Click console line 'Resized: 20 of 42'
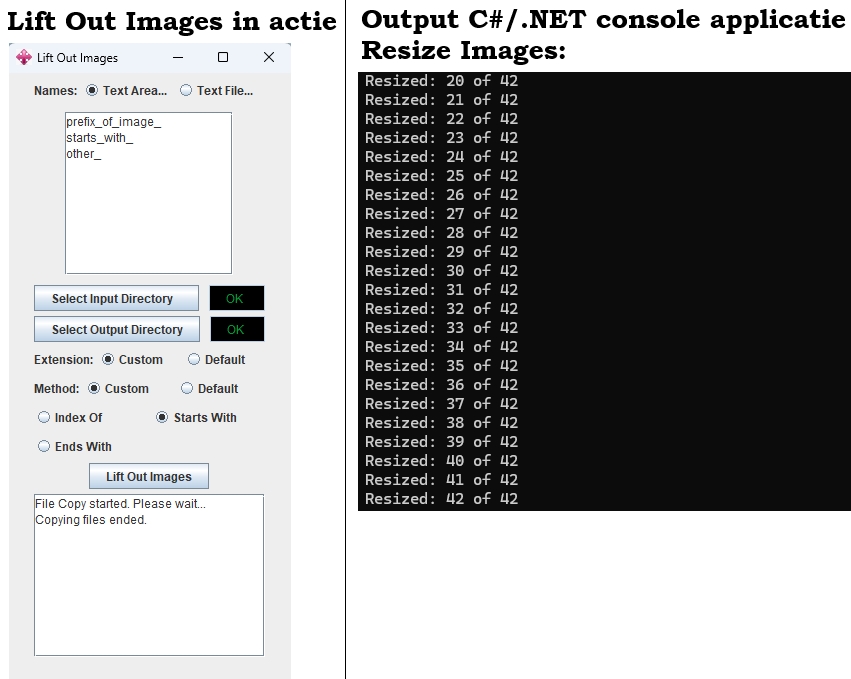Image resolution: width=851 pixels, height=679 pixels. point(441,81)
